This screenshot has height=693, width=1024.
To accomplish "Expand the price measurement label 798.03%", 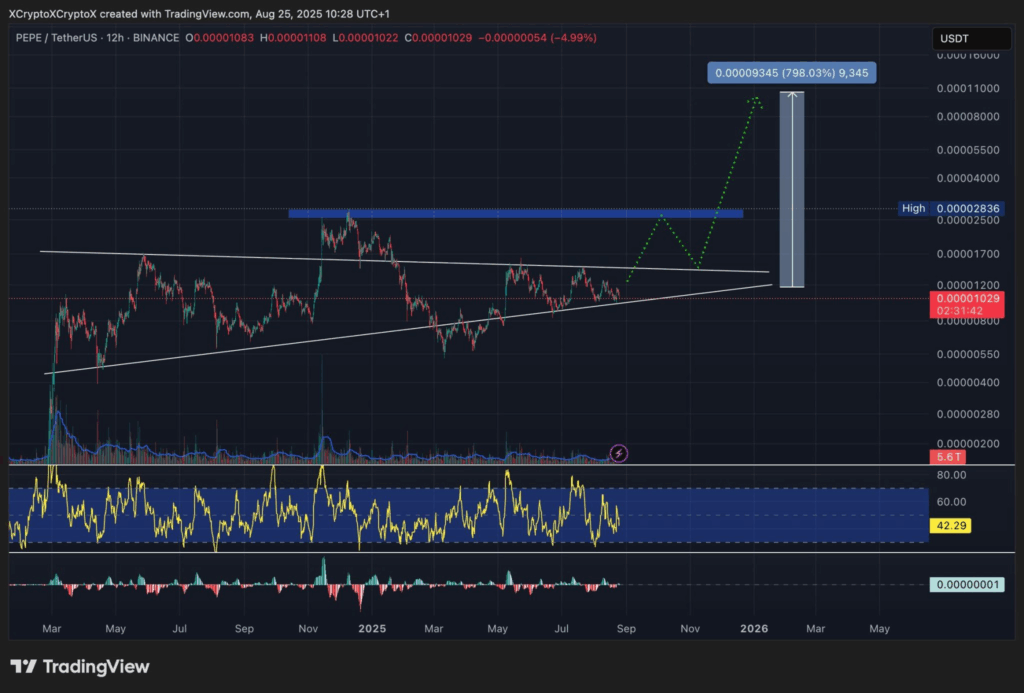I will tap(791, 72).
